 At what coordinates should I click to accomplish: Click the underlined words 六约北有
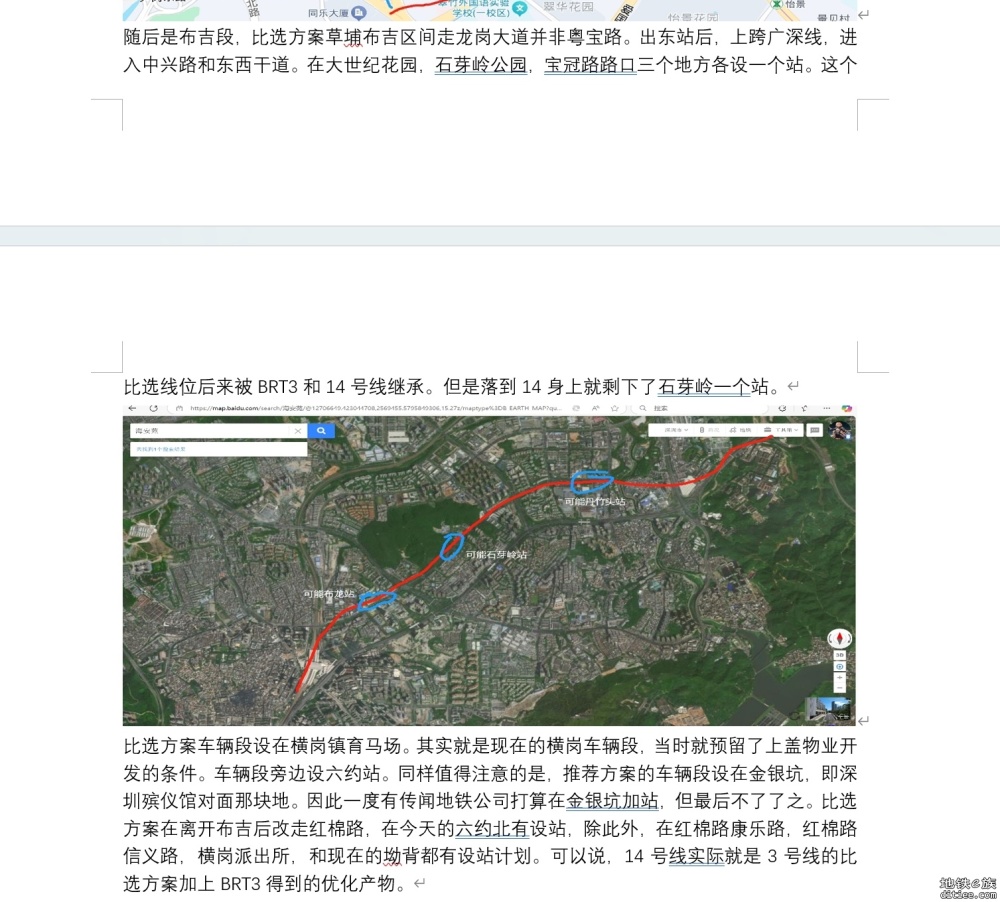(492, 829)
